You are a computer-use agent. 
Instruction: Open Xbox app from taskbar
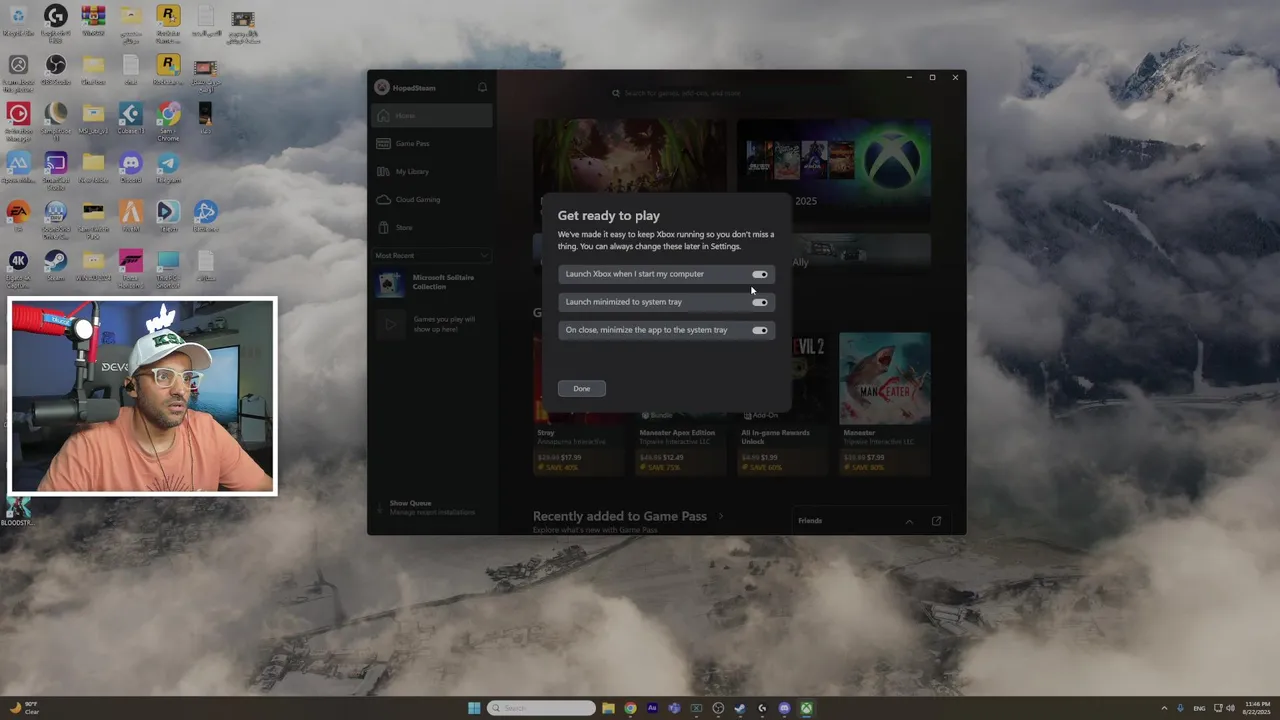point(806,708)
